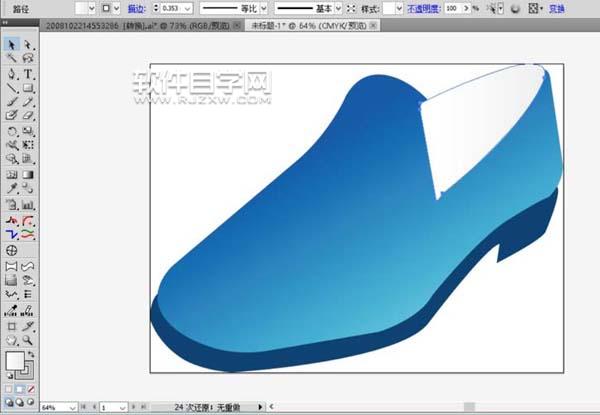Reset to default fill and stroke

8,376
